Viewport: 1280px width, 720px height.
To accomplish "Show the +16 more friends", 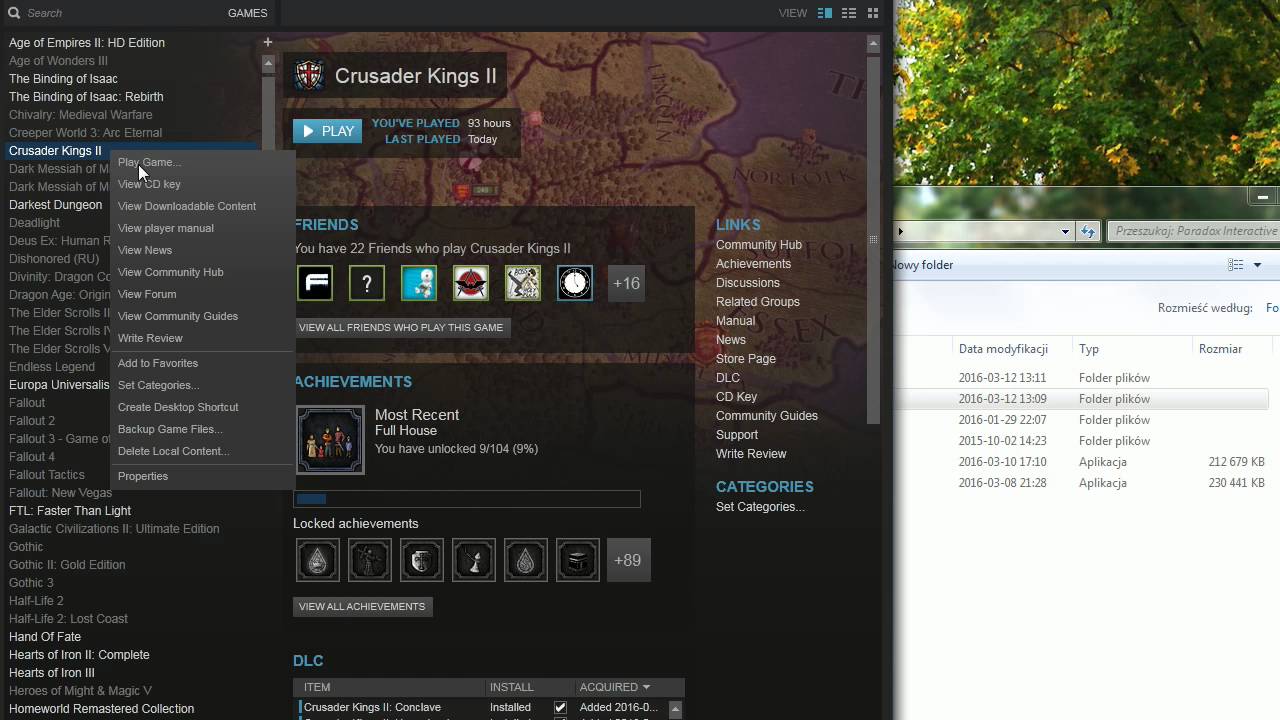I will point(626,283).
